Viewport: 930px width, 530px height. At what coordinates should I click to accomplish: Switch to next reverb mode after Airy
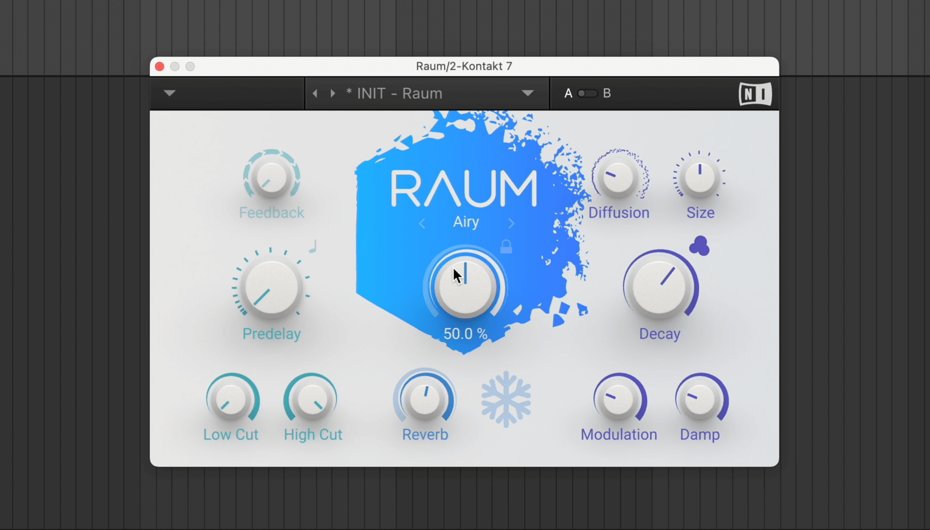click(x=511, y=223)
